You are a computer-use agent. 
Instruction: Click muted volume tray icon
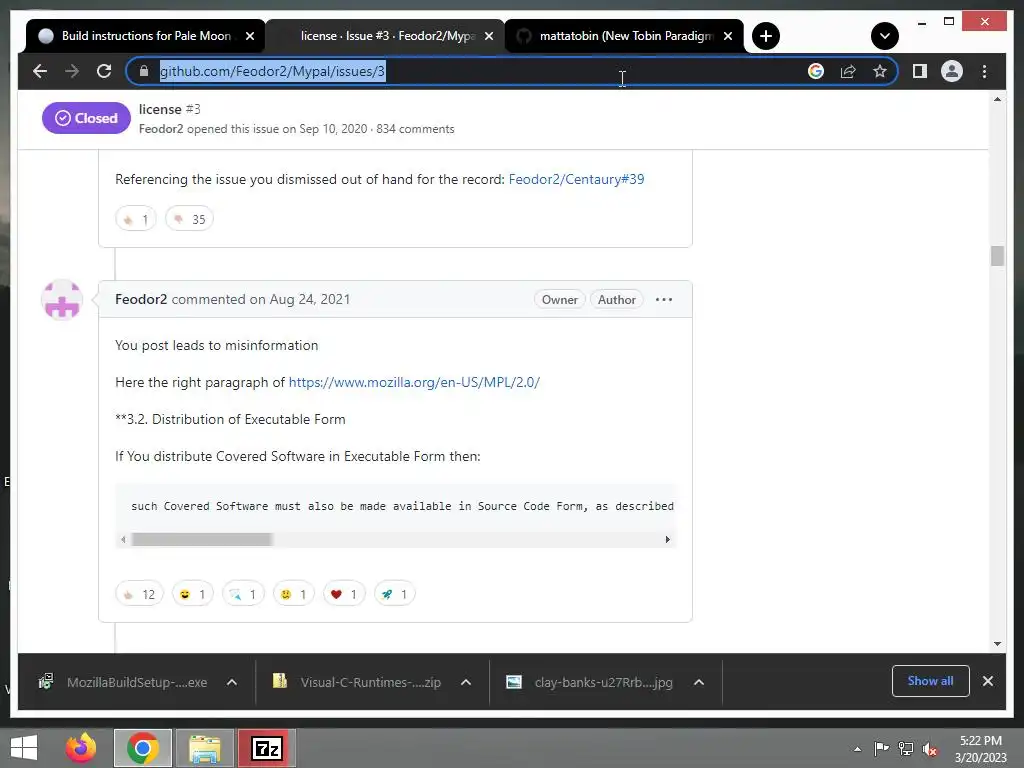pyautogui.click(x=930, y=749)
